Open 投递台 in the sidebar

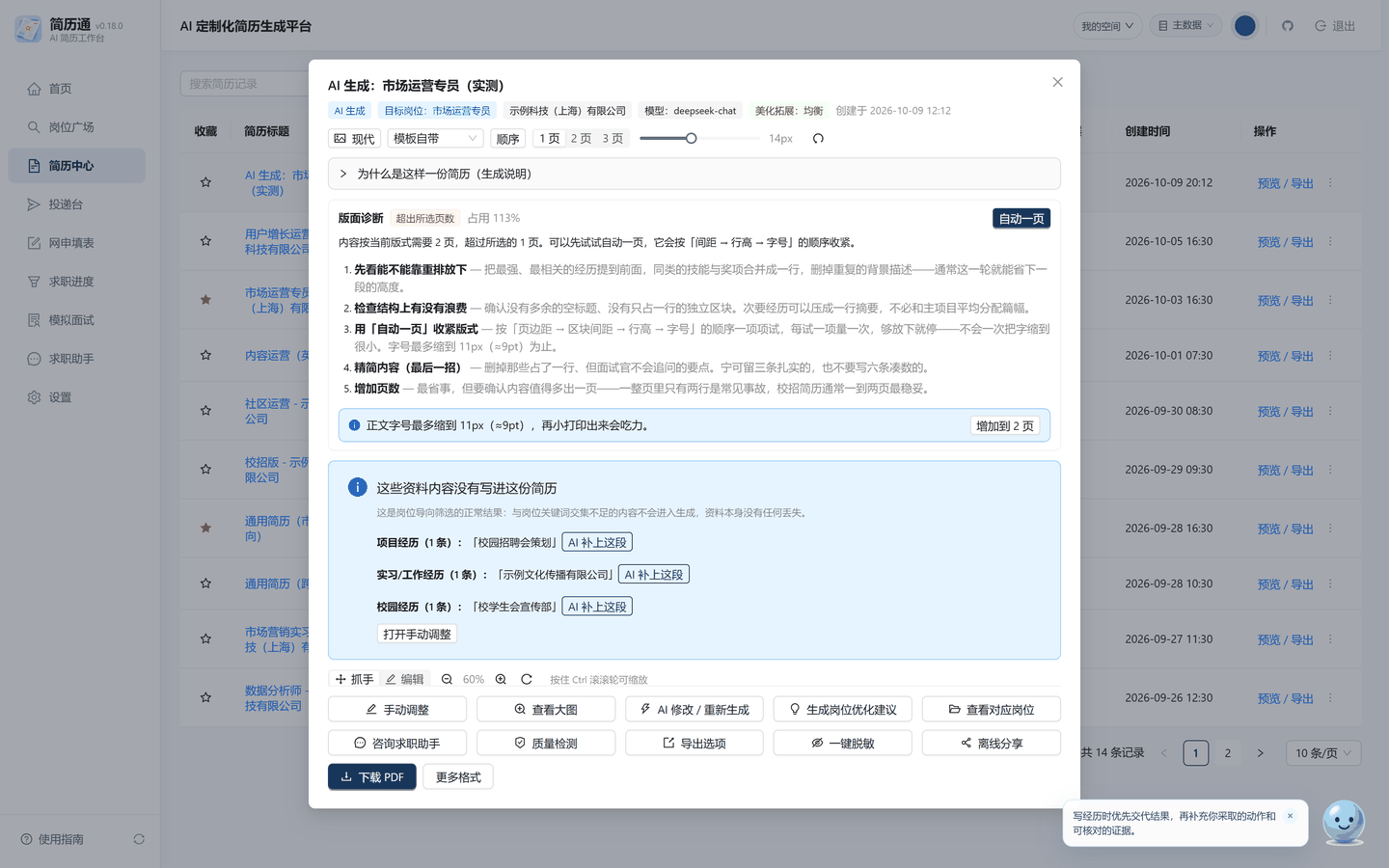point(76,204)
